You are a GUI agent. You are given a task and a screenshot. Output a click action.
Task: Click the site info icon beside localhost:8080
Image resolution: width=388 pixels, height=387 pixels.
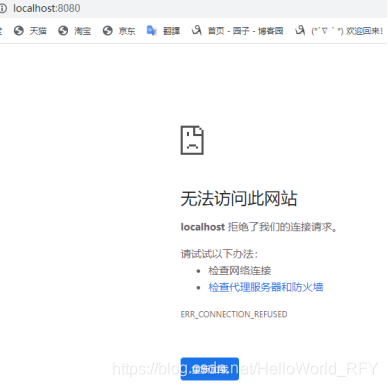coord(3,8)
